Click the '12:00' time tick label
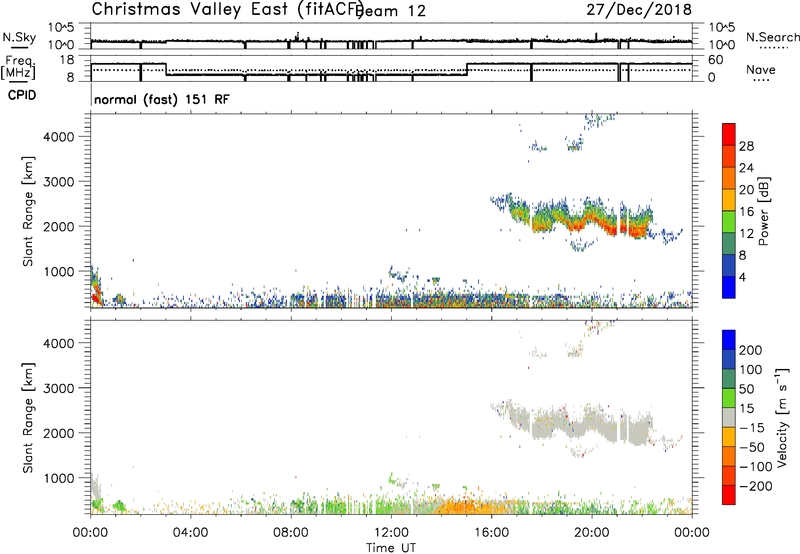800x554 pixels. coord(391,533)
